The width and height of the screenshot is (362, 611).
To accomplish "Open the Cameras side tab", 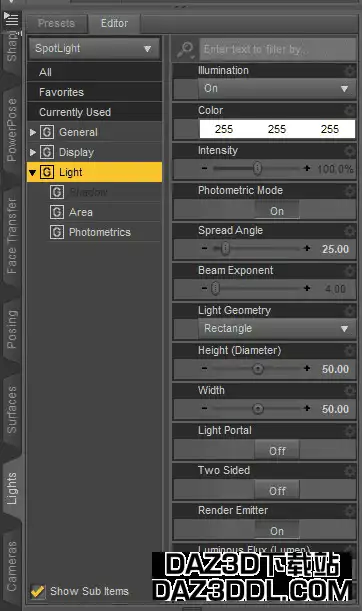I will pos(12,566).
